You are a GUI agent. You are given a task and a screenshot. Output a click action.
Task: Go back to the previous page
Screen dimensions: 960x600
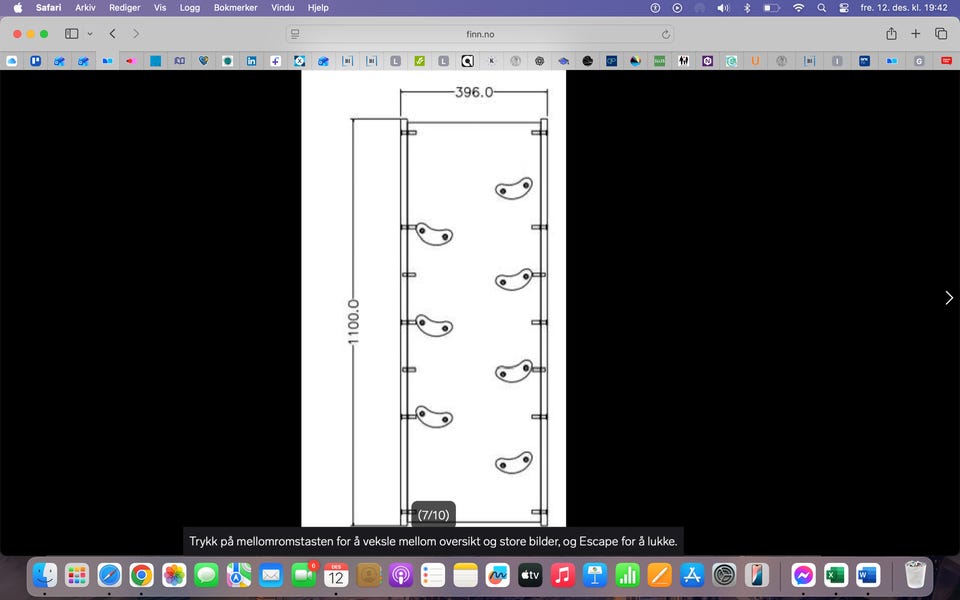113,34
